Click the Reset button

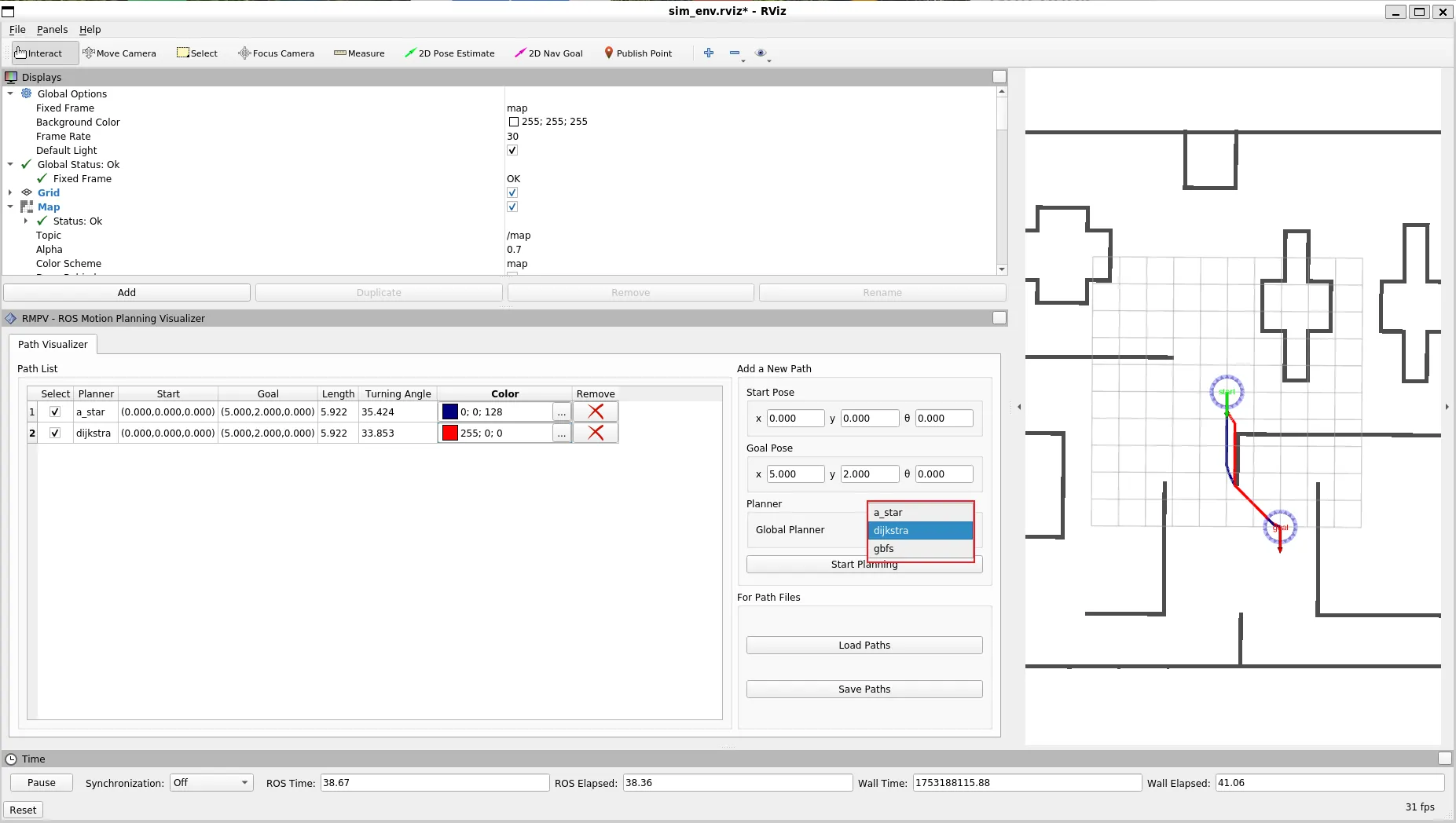pos(23,810)
